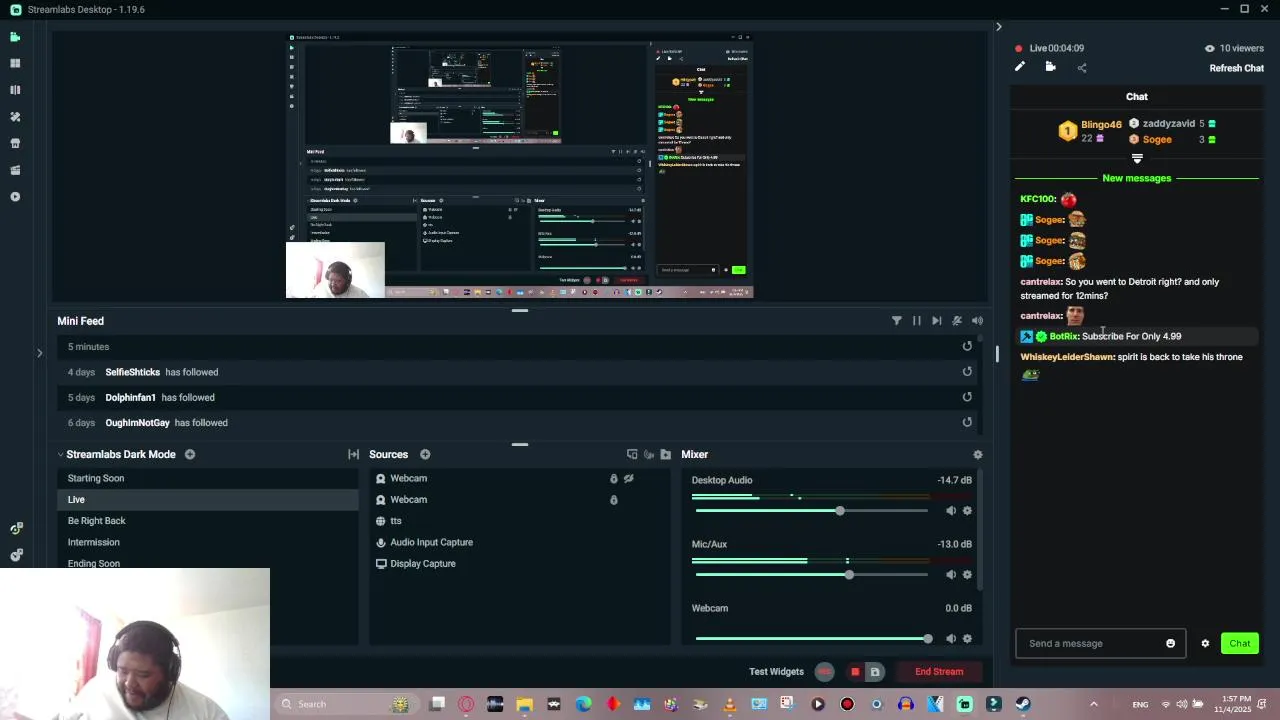Viewport: 1280px width, 720px height.
Task: Select the Be Right Back scene
Action: click(208, 521)
